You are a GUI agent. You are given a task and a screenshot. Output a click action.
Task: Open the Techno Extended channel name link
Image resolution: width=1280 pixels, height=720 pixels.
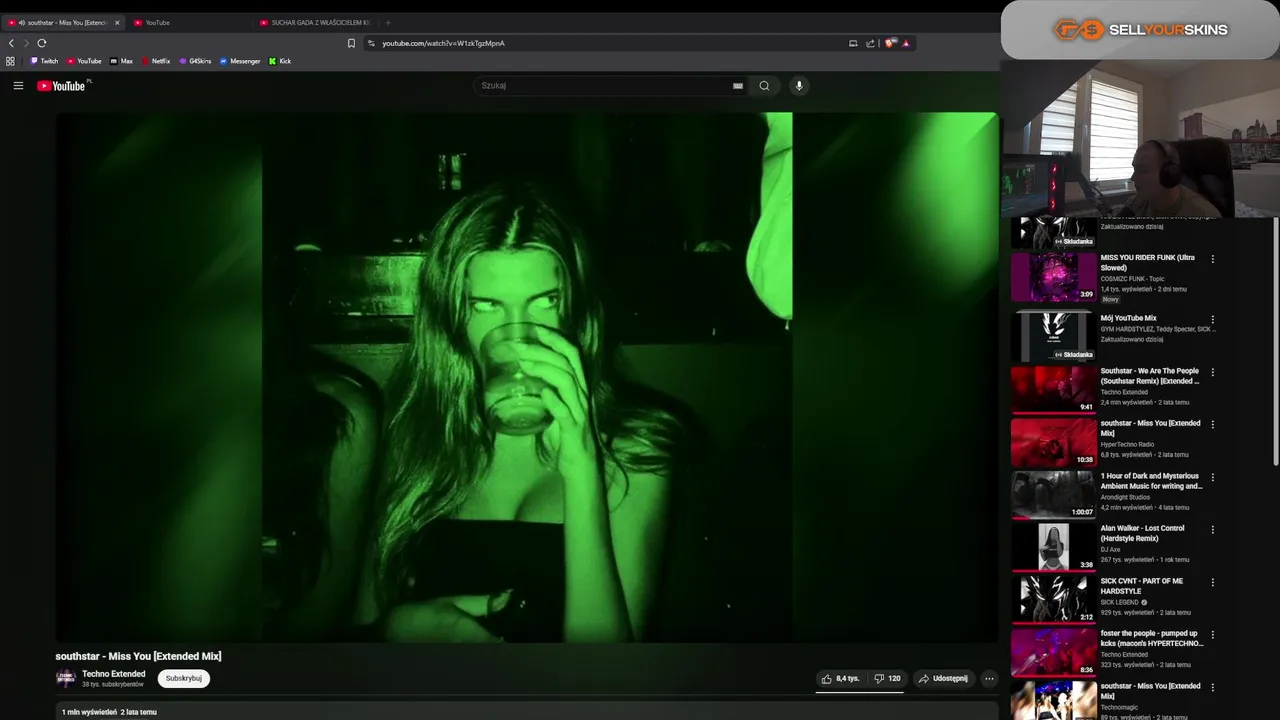114,674
